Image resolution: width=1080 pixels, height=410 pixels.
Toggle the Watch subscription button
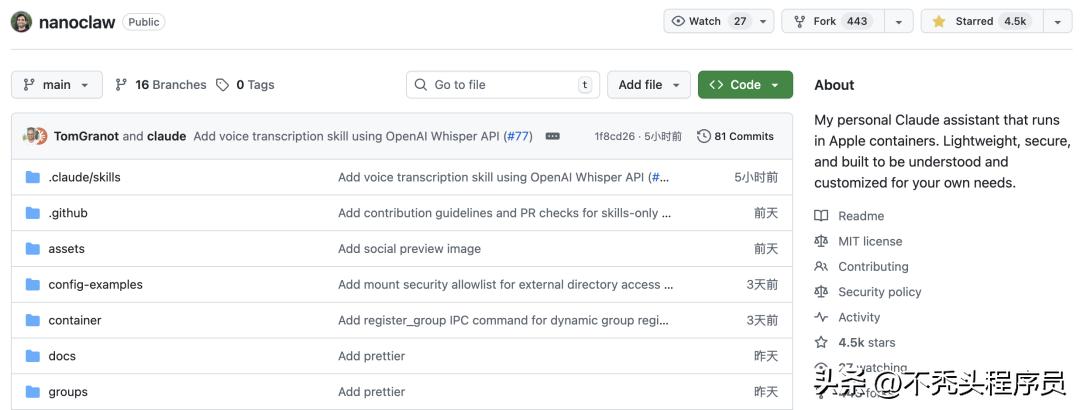click(x=708, y=21)
